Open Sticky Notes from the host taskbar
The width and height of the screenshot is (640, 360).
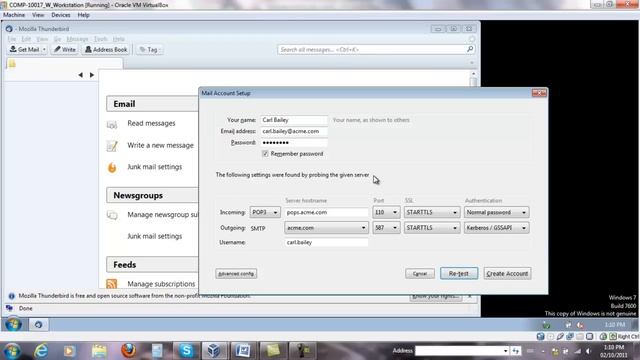(273, 351)
